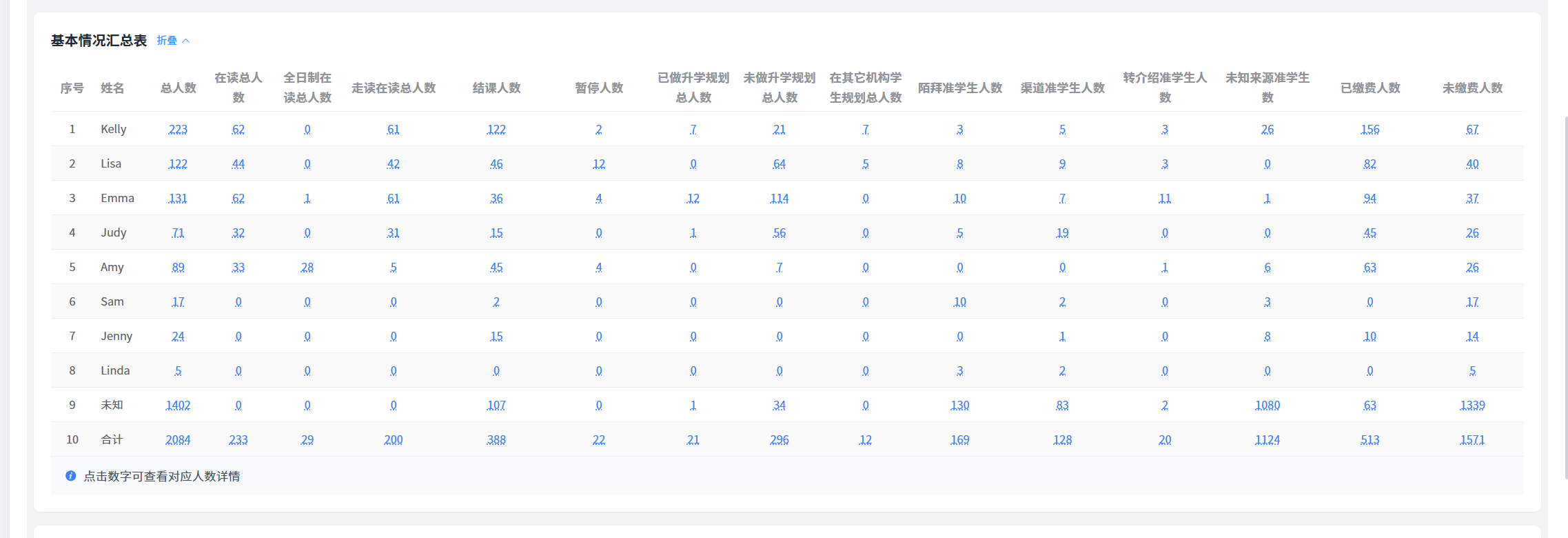Open Emma's 未做升学规划 value 114
Screen dimensions: 1568x538
coord(780,198)
